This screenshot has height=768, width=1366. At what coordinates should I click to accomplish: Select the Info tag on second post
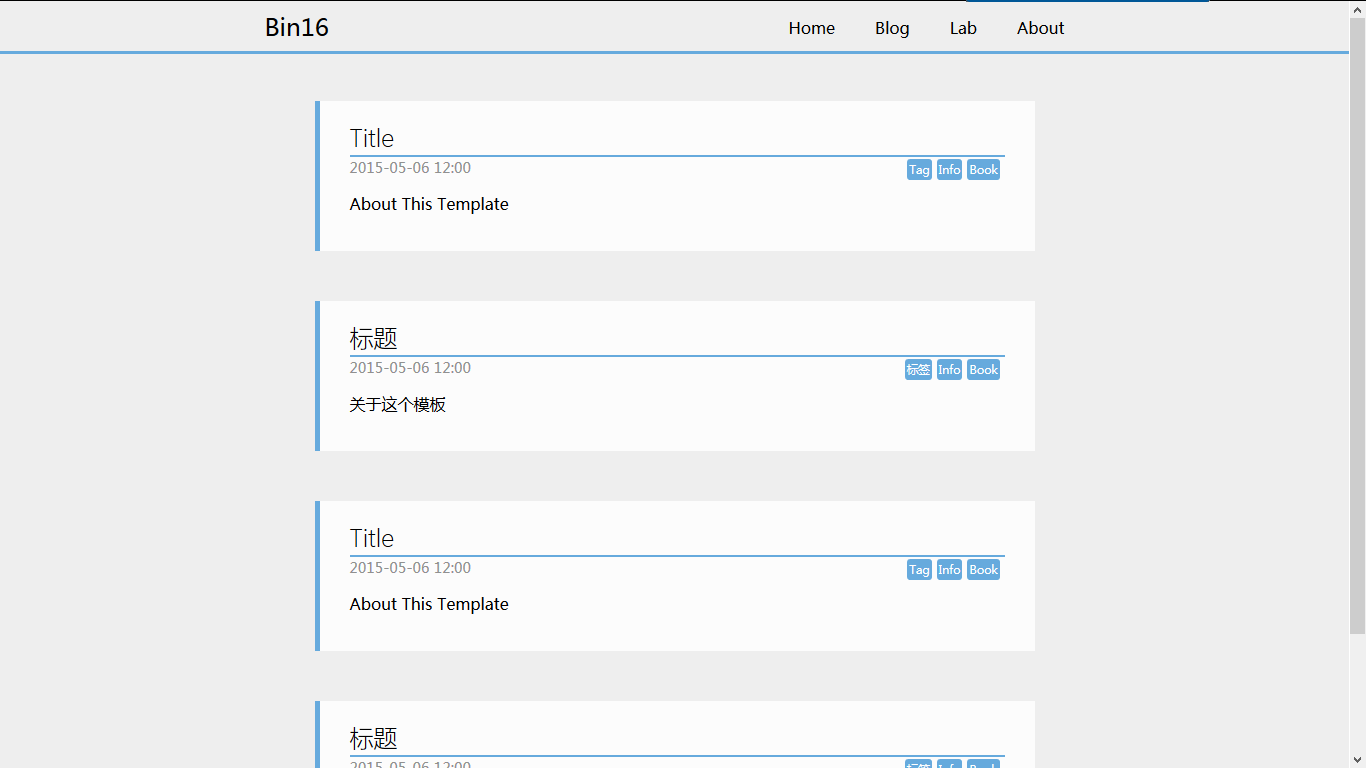tap(949, 370)
